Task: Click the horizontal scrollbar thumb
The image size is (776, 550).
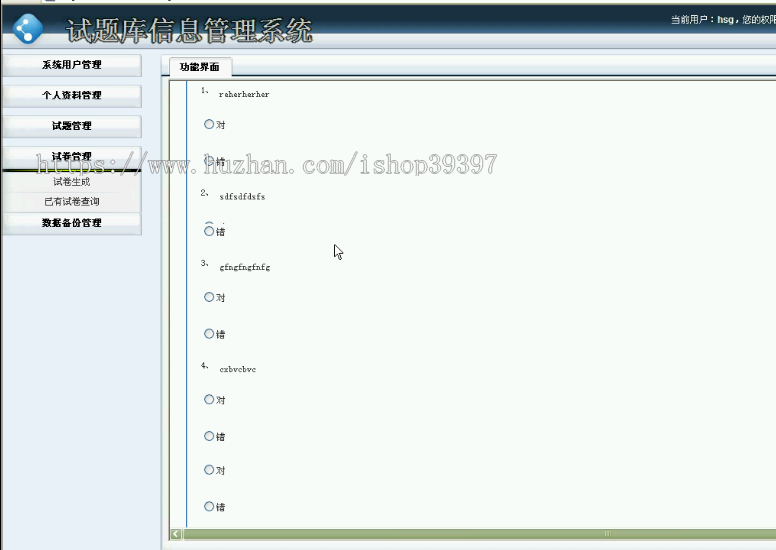Action: point(479,534)
